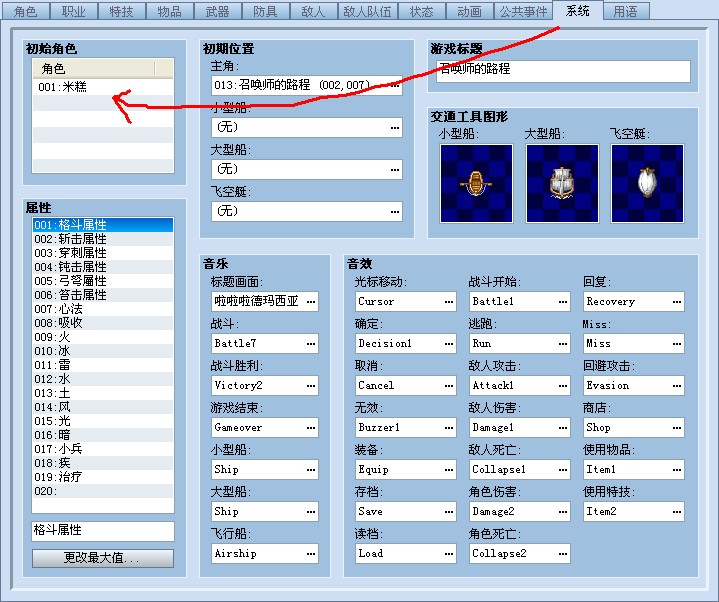This screenshot has height=602, width=719.
Task: Select attribute 007:心法
Action: click(x=103, y=309)
